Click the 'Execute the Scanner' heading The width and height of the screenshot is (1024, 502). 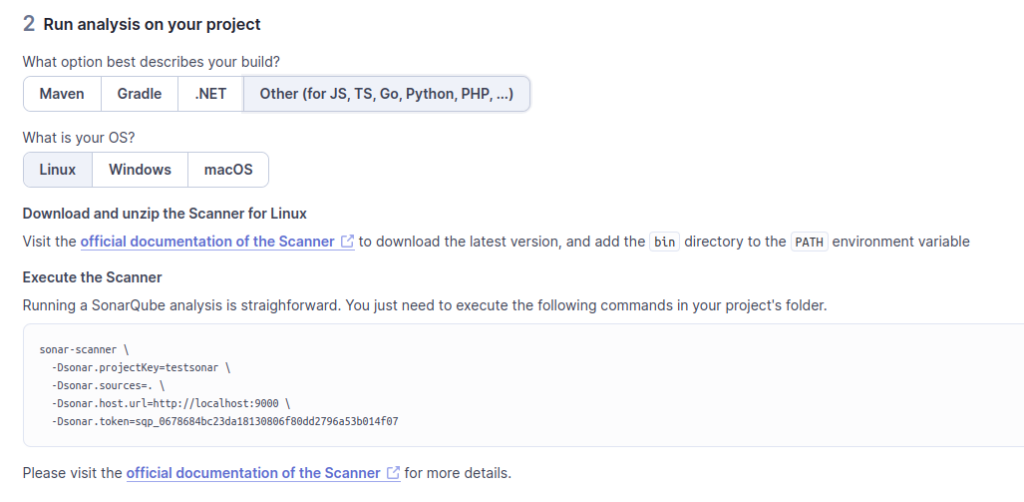(92, 277)
